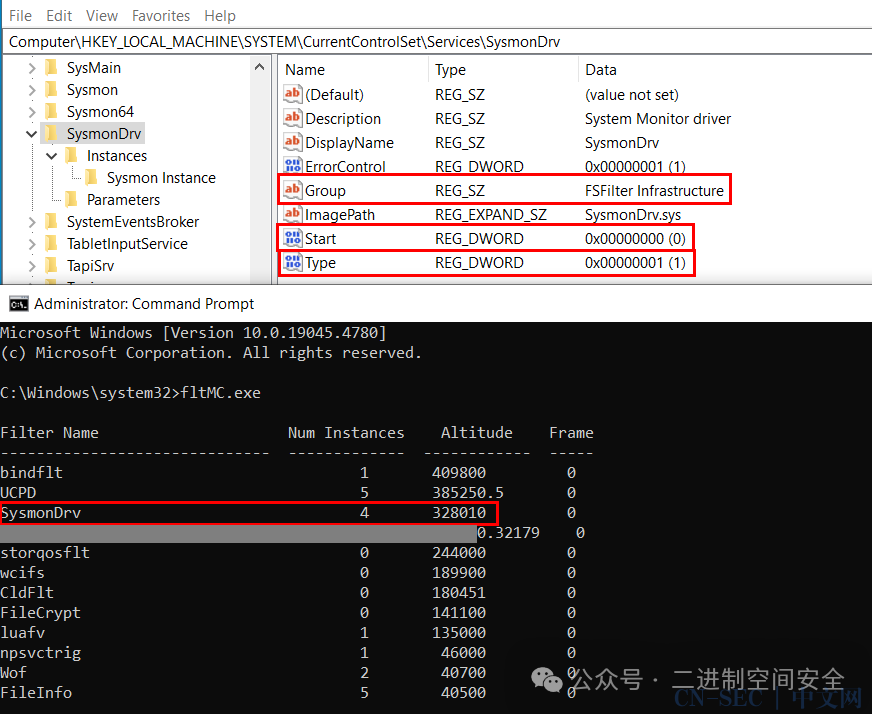Open the Edit menu
Image resolution: width=872 pixels, height=714 pixels.
tap(59, 16)
